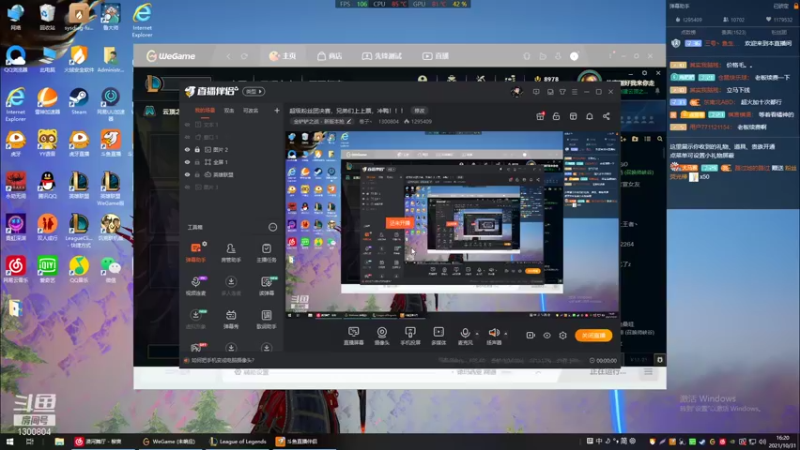
Task: Add a 直播屏幕 screen capture source
Action: 354,336
